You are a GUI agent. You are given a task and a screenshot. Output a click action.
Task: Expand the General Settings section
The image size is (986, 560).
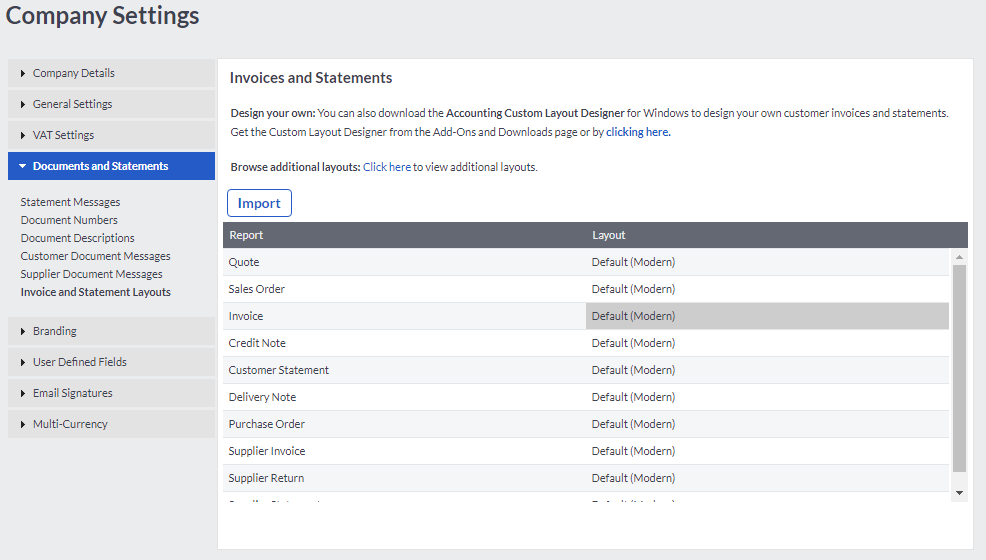click(x=72, y=104)
